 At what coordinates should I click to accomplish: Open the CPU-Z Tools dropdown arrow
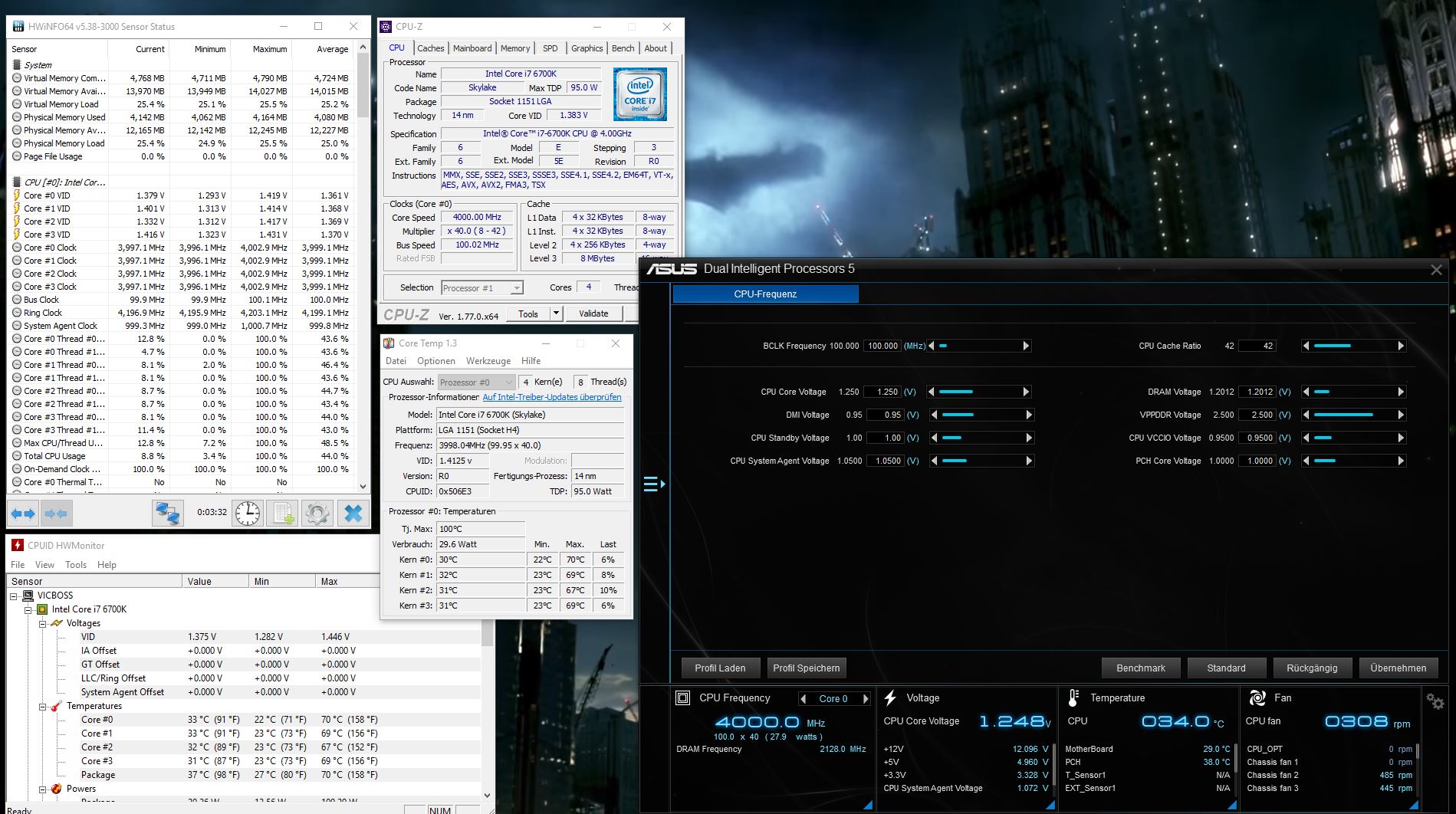tap(557, 313)
